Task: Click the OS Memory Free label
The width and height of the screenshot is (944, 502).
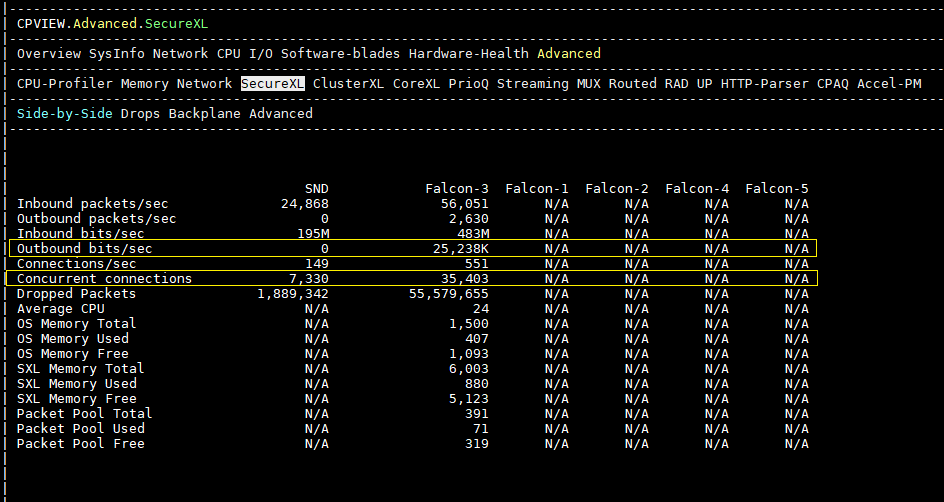Action: click(73, 353)
